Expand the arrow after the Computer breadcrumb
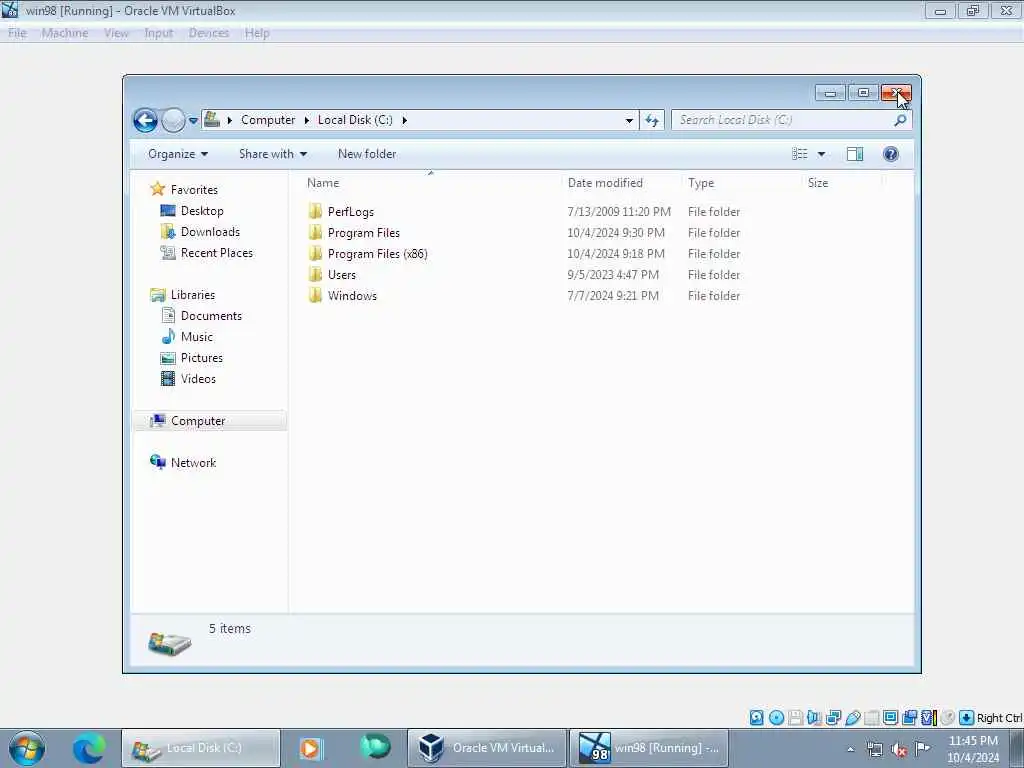The height and width of the screenshot is (768, 1024). pos(307,120)
